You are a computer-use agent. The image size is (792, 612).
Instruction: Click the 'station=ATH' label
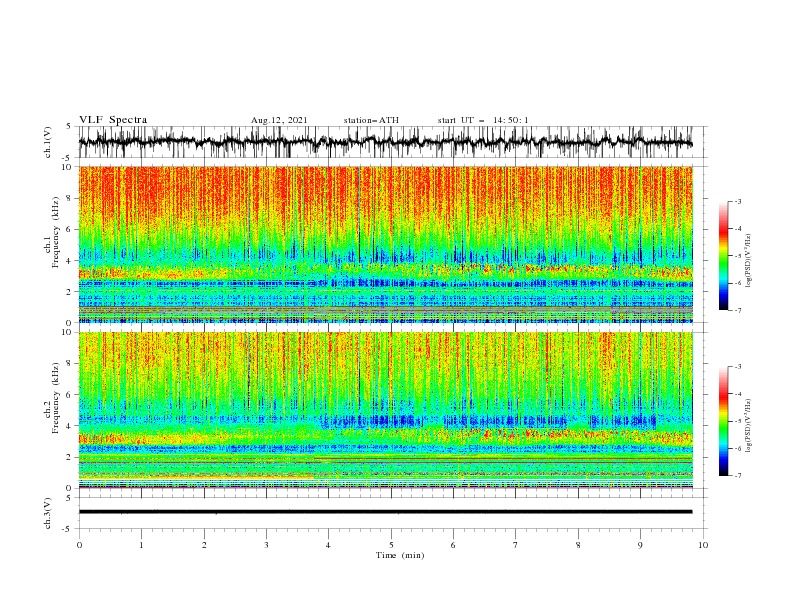point(371,120)
